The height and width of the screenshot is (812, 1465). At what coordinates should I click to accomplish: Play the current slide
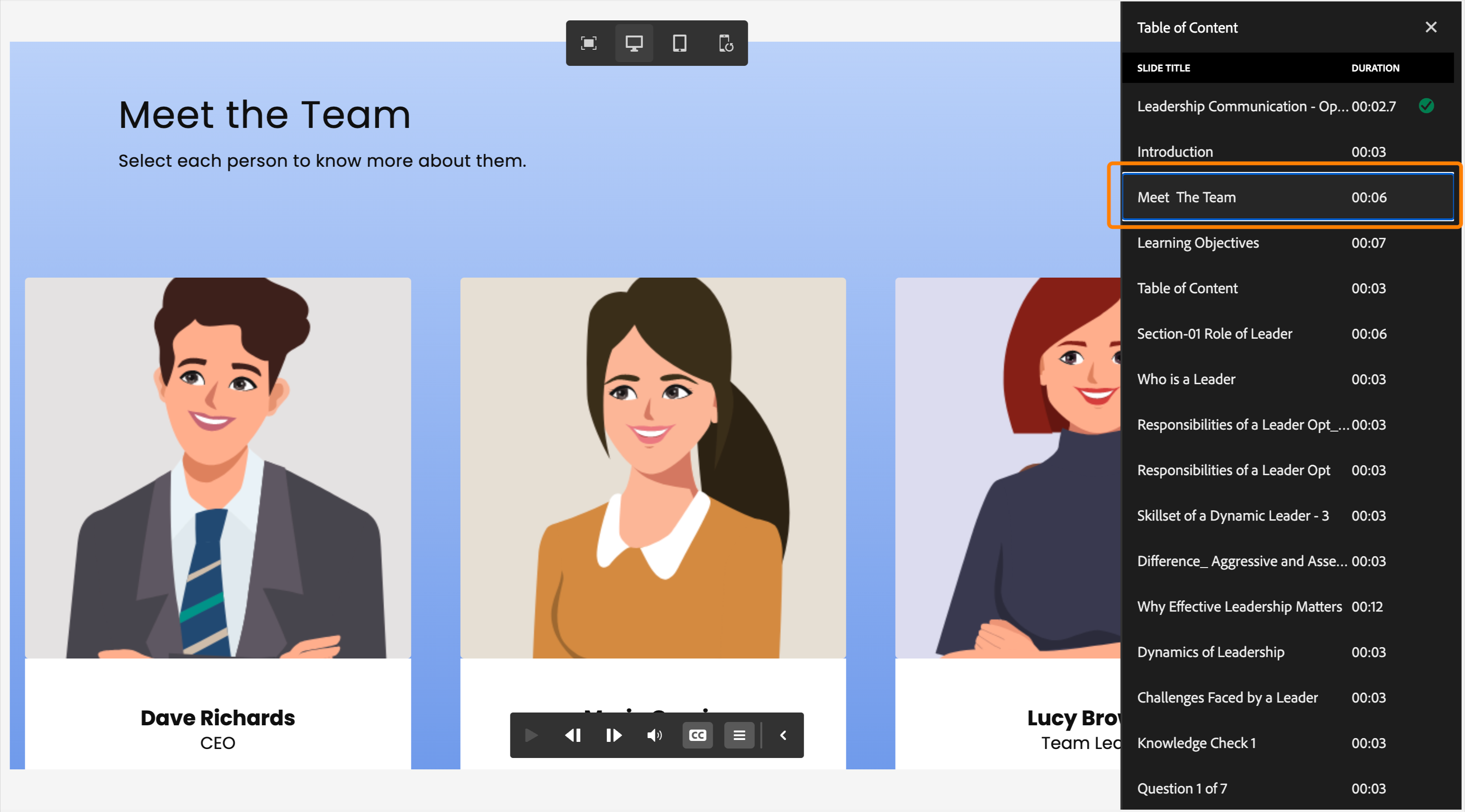tap(531, 735)
